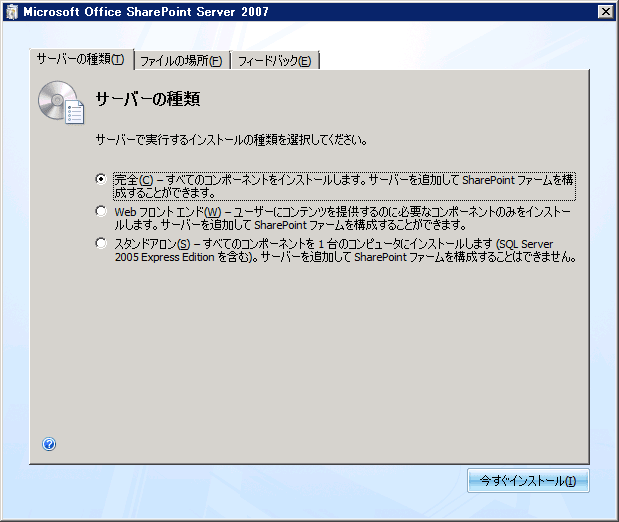Select the 完全(C) complete install radio button

(101, 179)
